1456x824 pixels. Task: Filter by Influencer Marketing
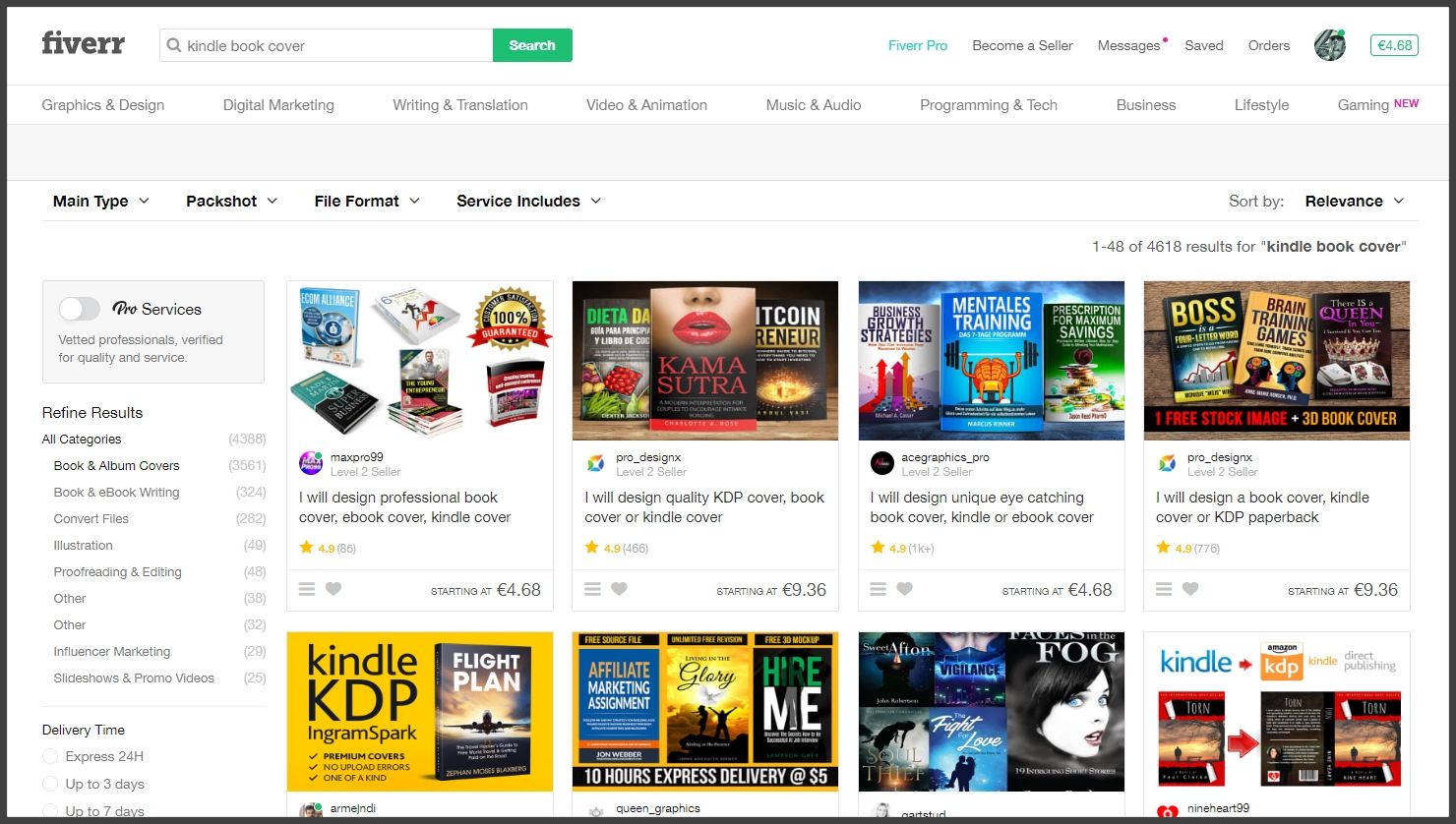(112, 651)
